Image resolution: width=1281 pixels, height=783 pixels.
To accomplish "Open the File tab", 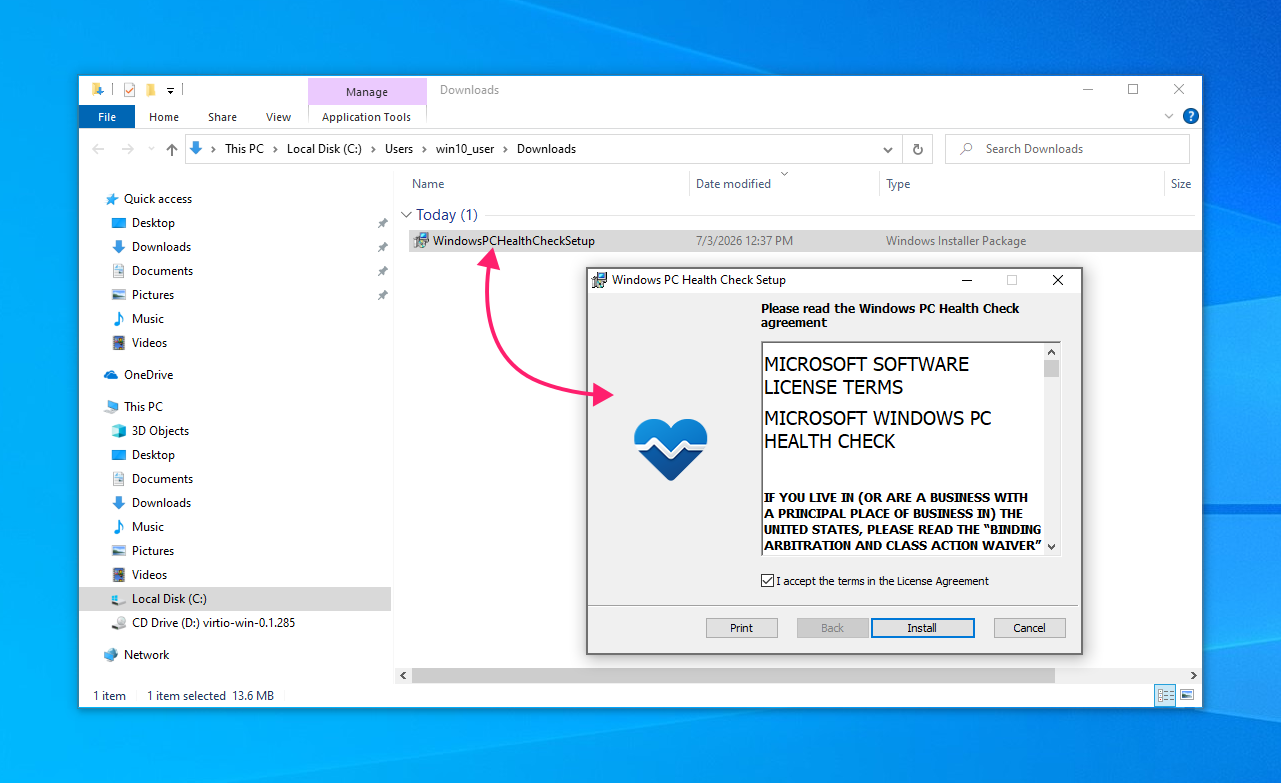I will click(107, 117).
